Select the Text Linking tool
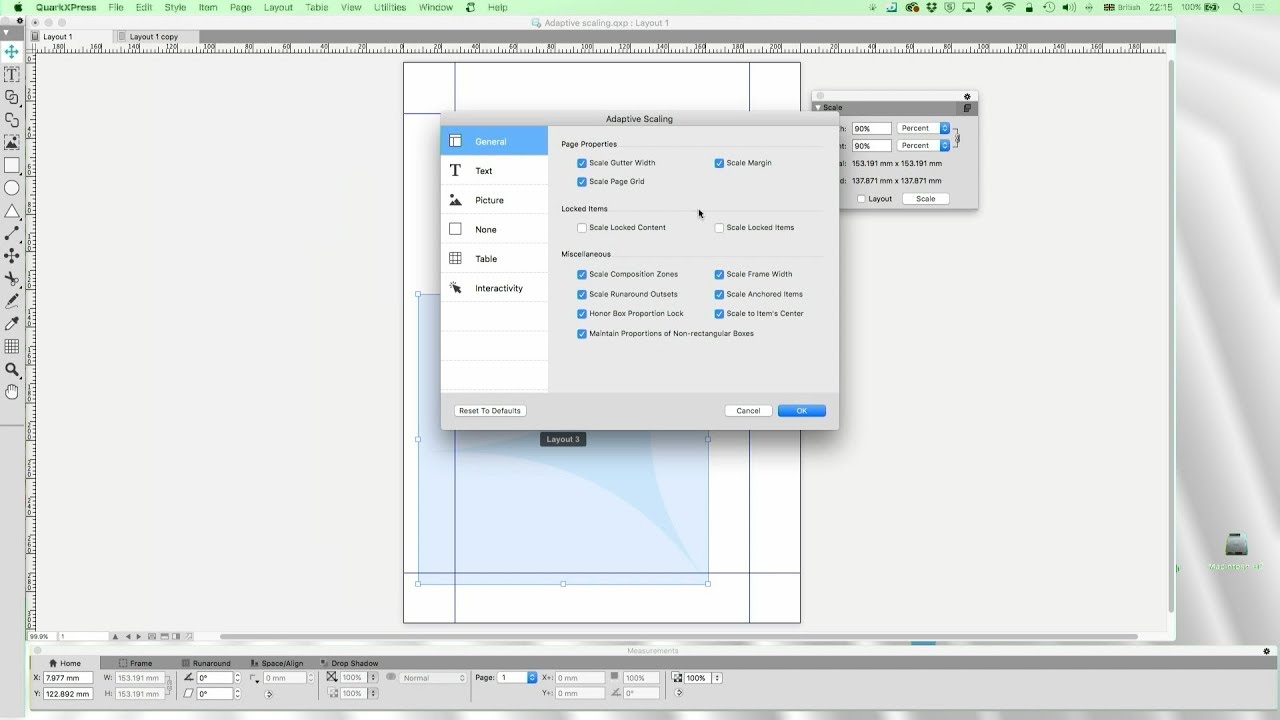1280x720 pixels. point(12,97)
